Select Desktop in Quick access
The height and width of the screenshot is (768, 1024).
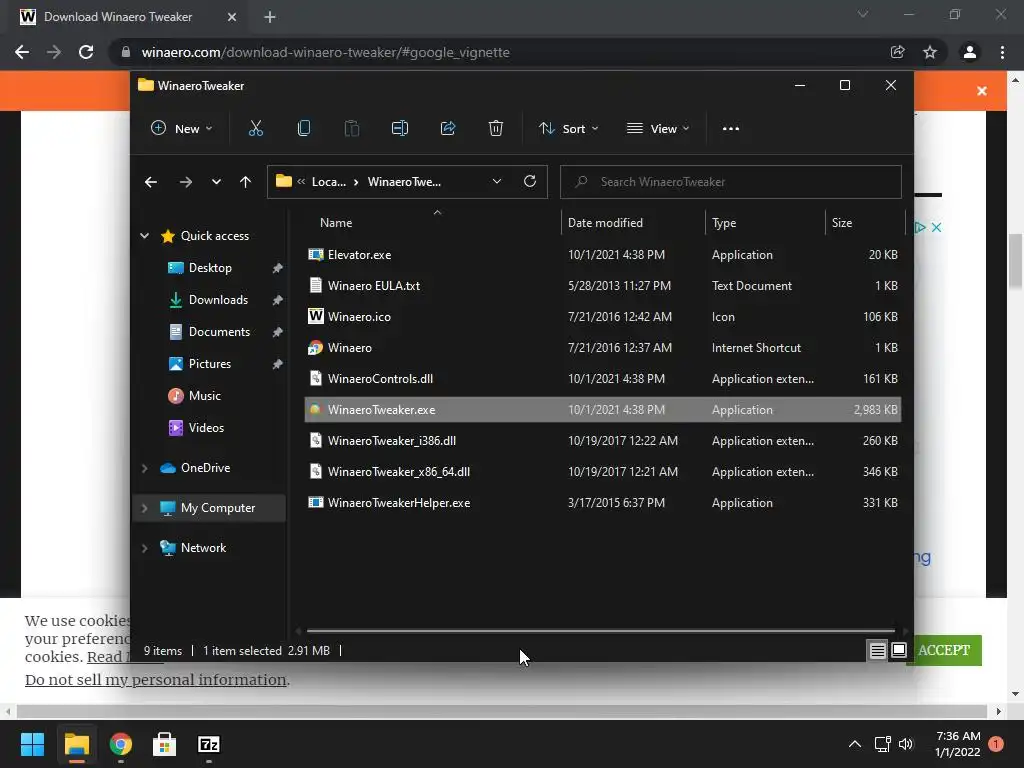point(210,268)
